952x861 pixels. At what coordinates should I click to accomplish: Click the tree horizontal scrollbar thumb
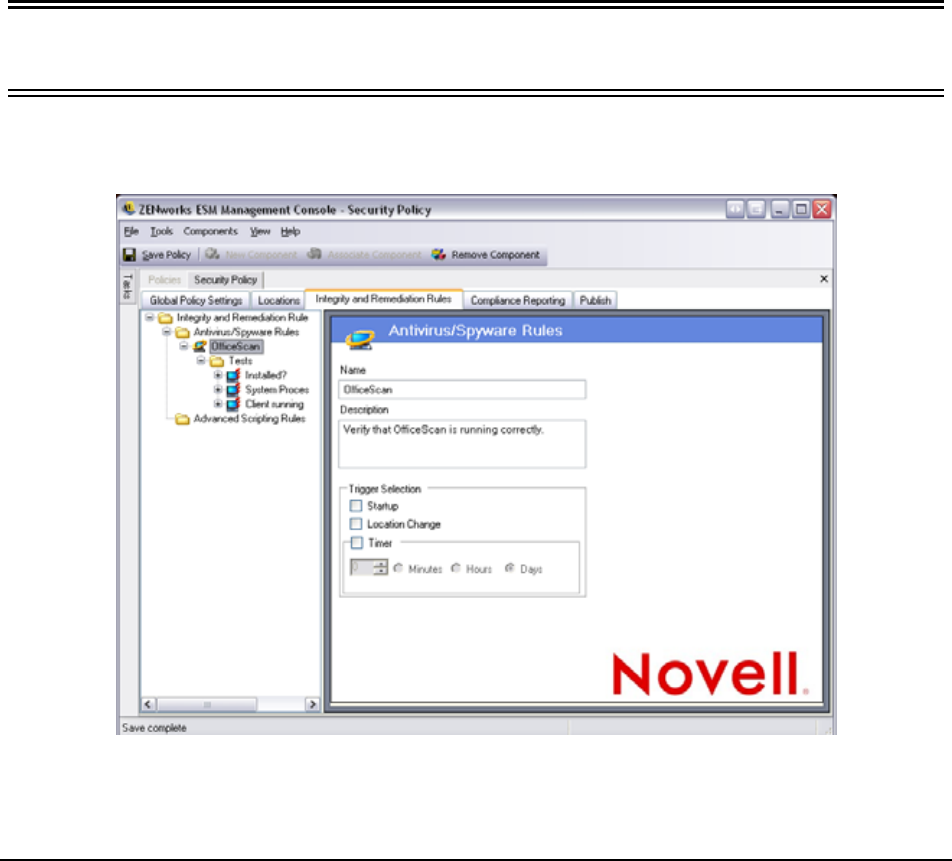click(207, 704)
